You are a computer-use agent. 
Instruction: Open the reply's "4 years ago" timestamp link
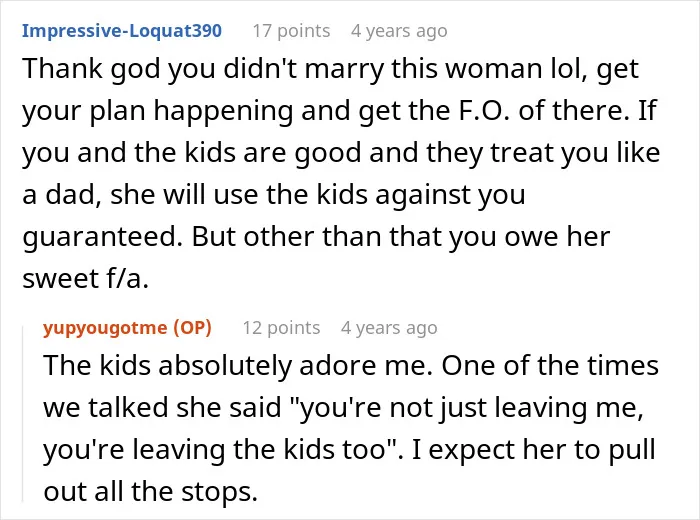[389, 328]
